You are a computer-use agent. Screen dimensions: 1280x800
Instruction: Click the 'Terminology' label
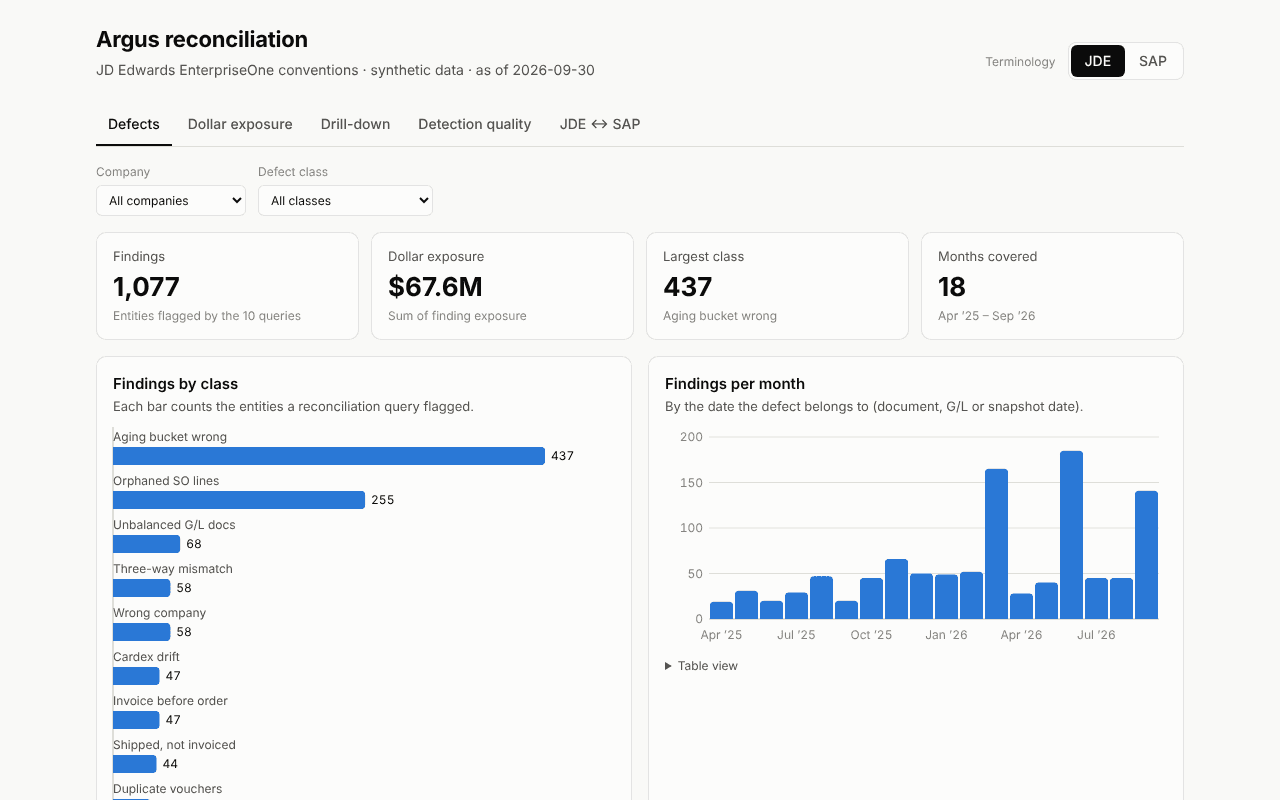1020,62
